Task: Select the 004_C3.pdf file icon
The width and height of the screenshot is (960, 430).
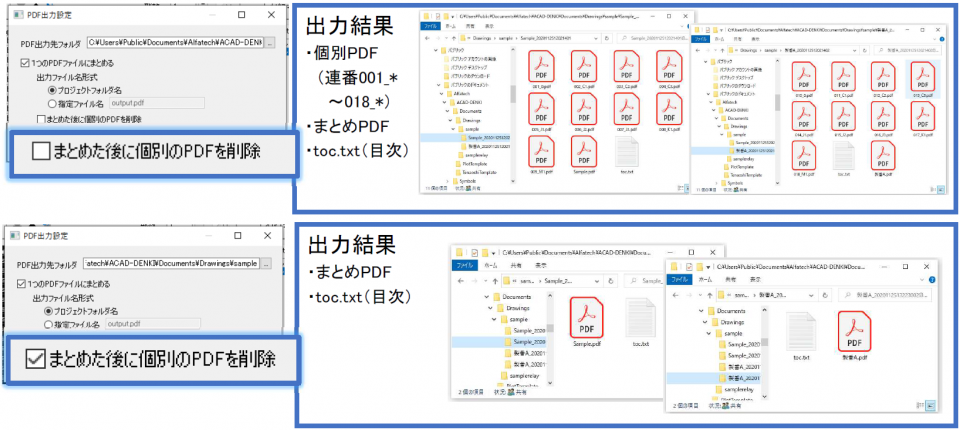Action: (x=669, y=66)
